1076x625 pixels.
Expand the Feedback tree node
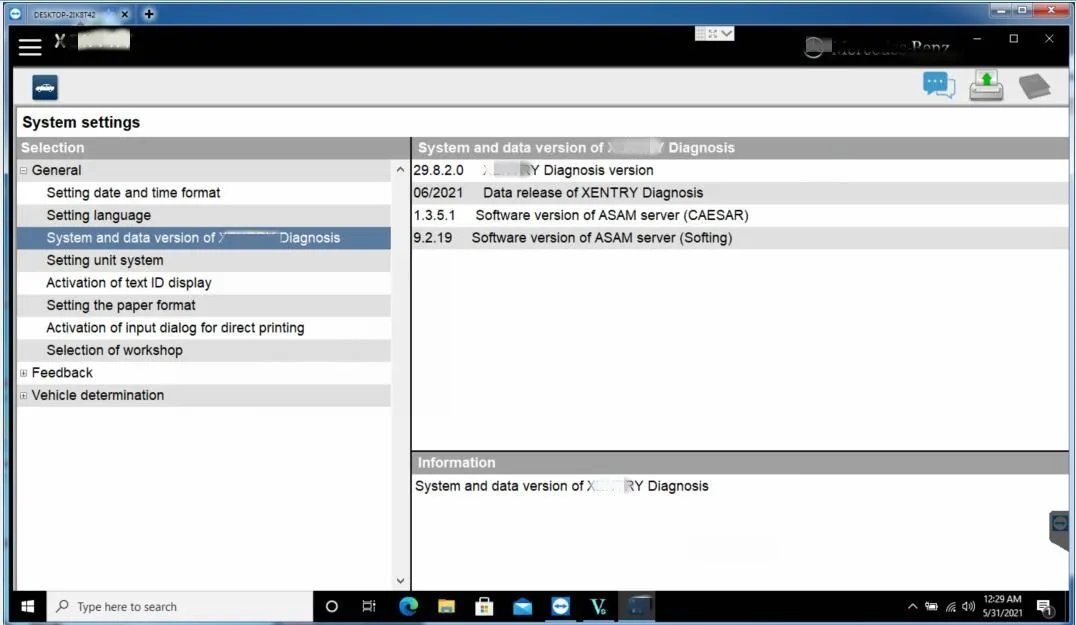24,373
